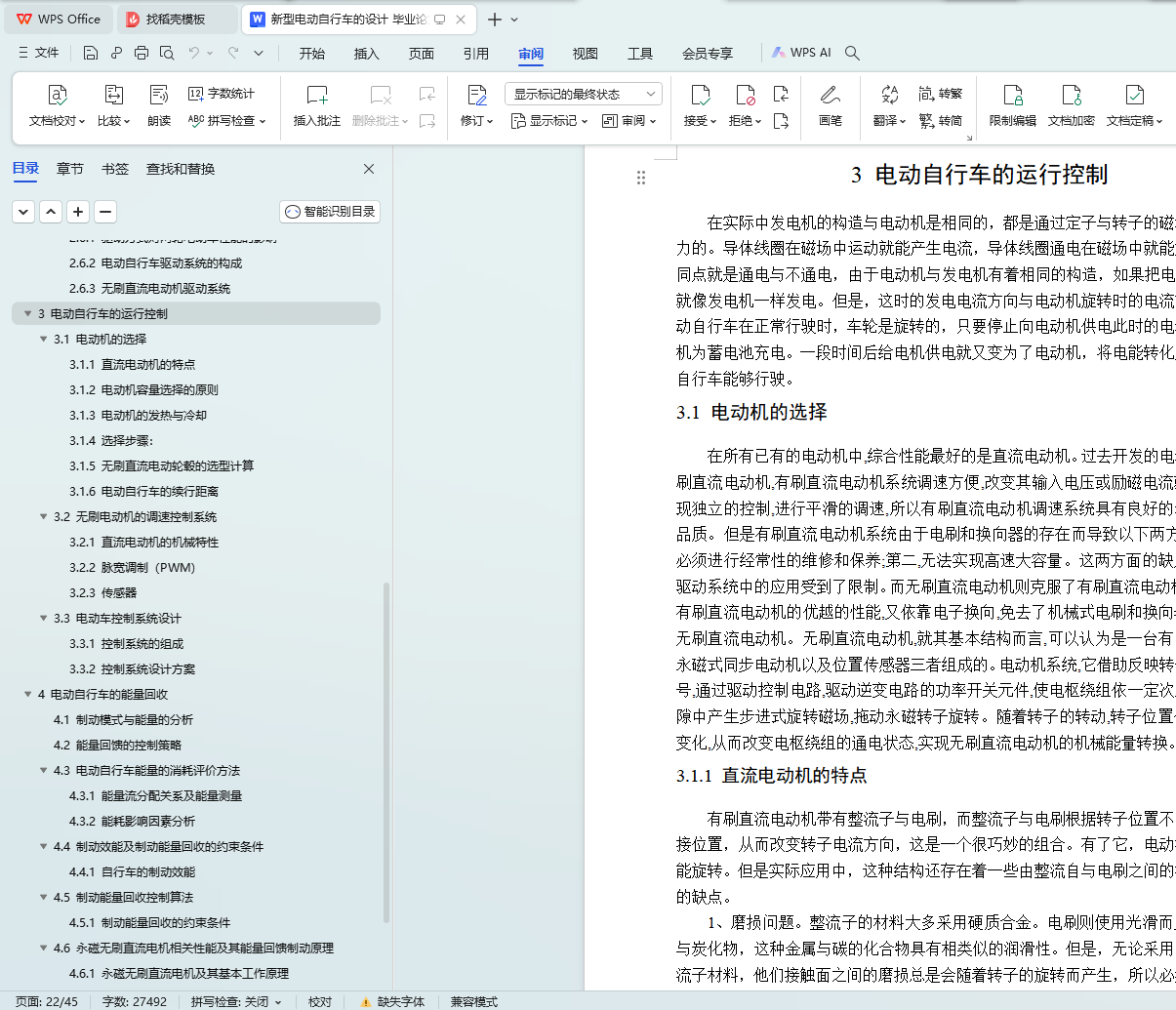
Task: Click the Redo arrow icon
Action: pyautogui.click(x=233, y=53)
